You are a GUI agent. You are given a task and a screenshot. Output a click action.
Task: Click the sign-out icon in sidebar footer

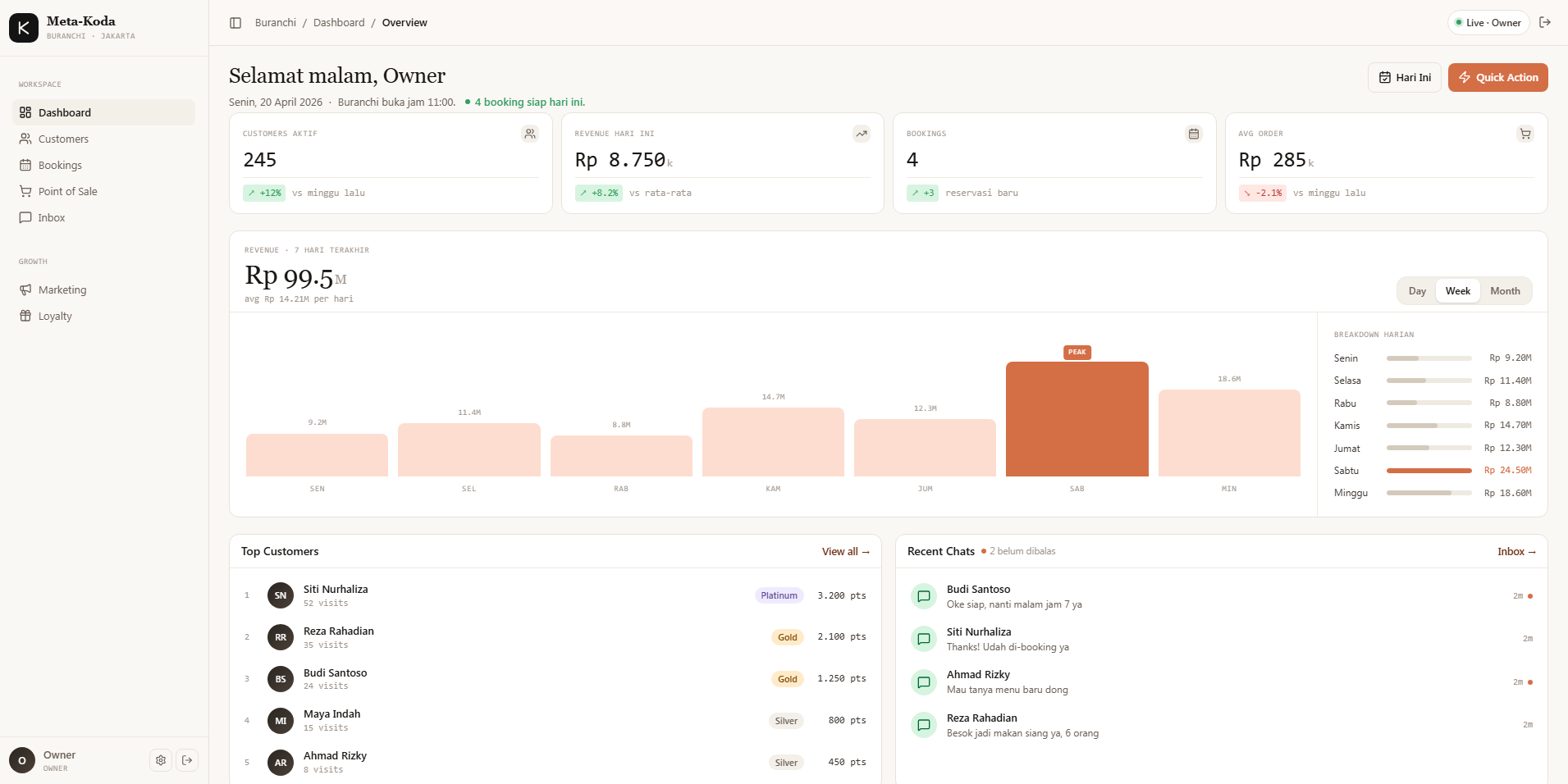pyautogui.click(x=187, y=760)
